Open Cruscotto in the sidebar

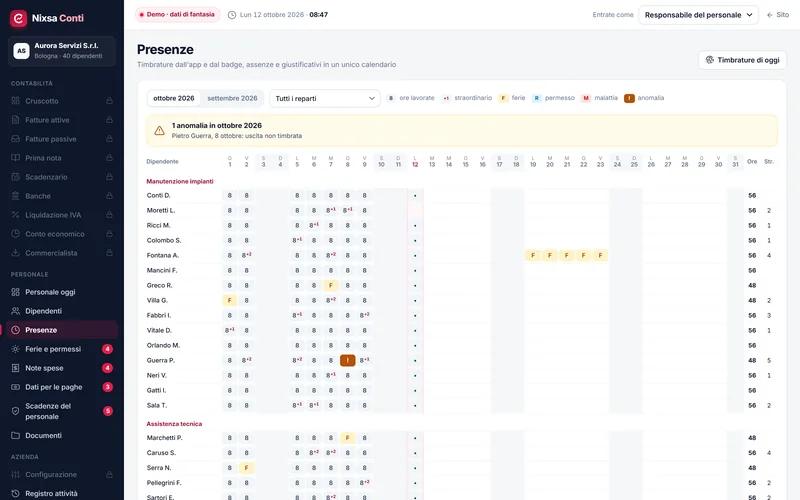pyautogui.click(x=62, y=101)
